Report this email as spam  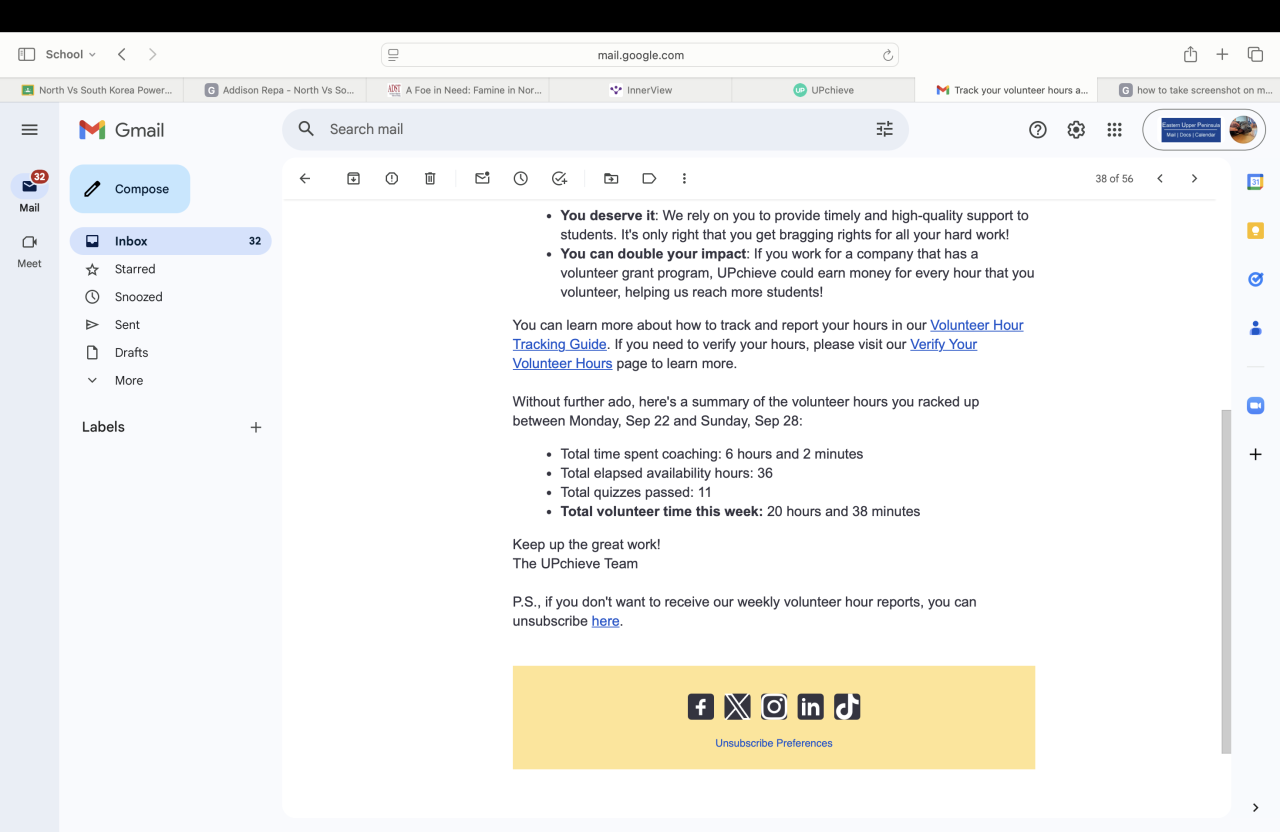coord(392,179)
